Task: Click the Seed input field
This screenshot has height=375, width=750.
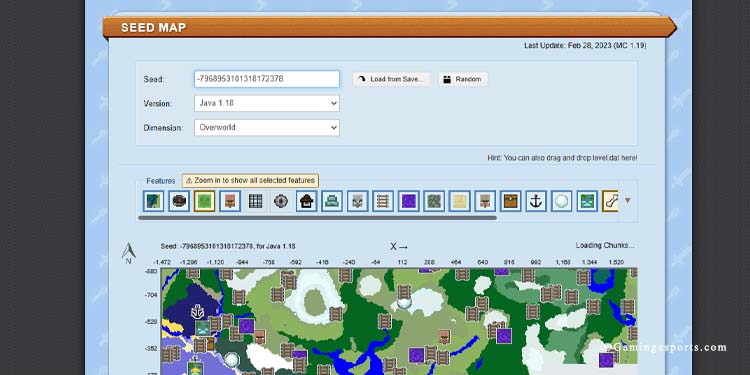Action: 267,79
